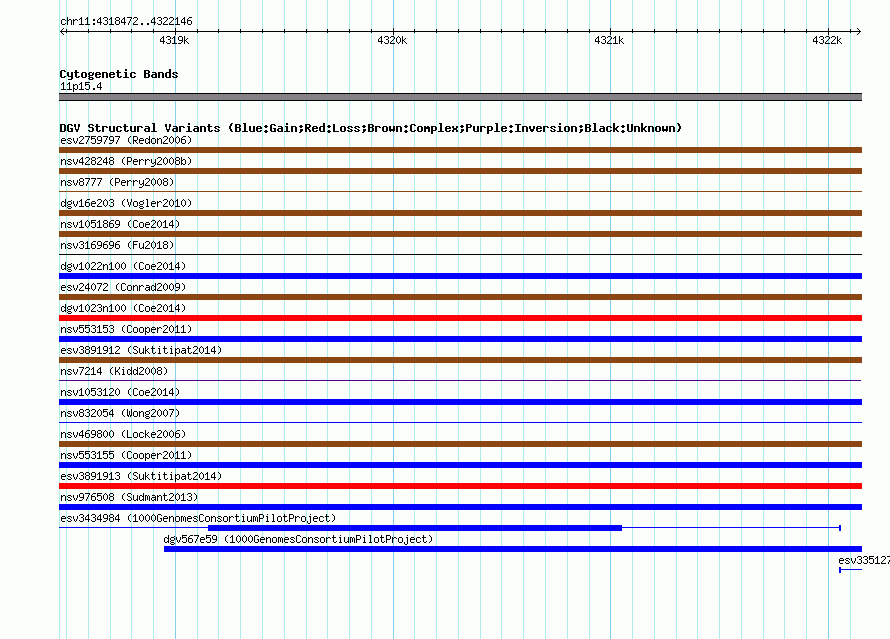Open variant nsv832054 (Wong2007) label
The height and width of the screenshot is (639, 890).
click(x=120, y=413)
